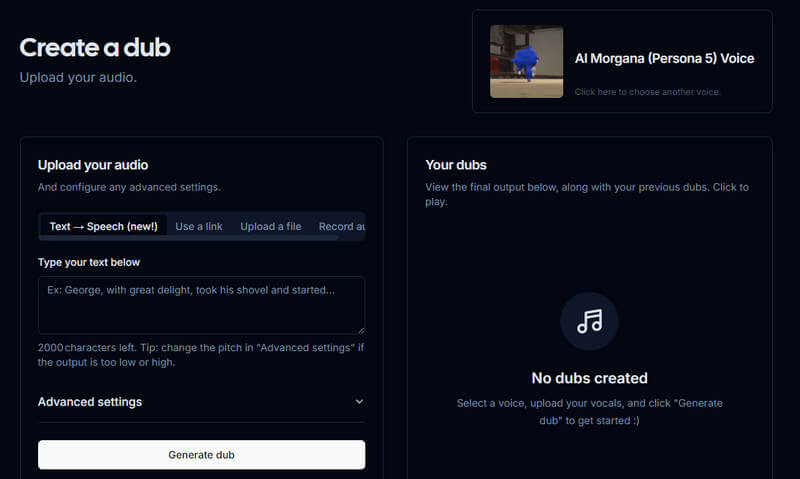Click the AI Morgana (Persona 5) Voice title
Viewport: 800px width, 479px height.
(664, 59)
